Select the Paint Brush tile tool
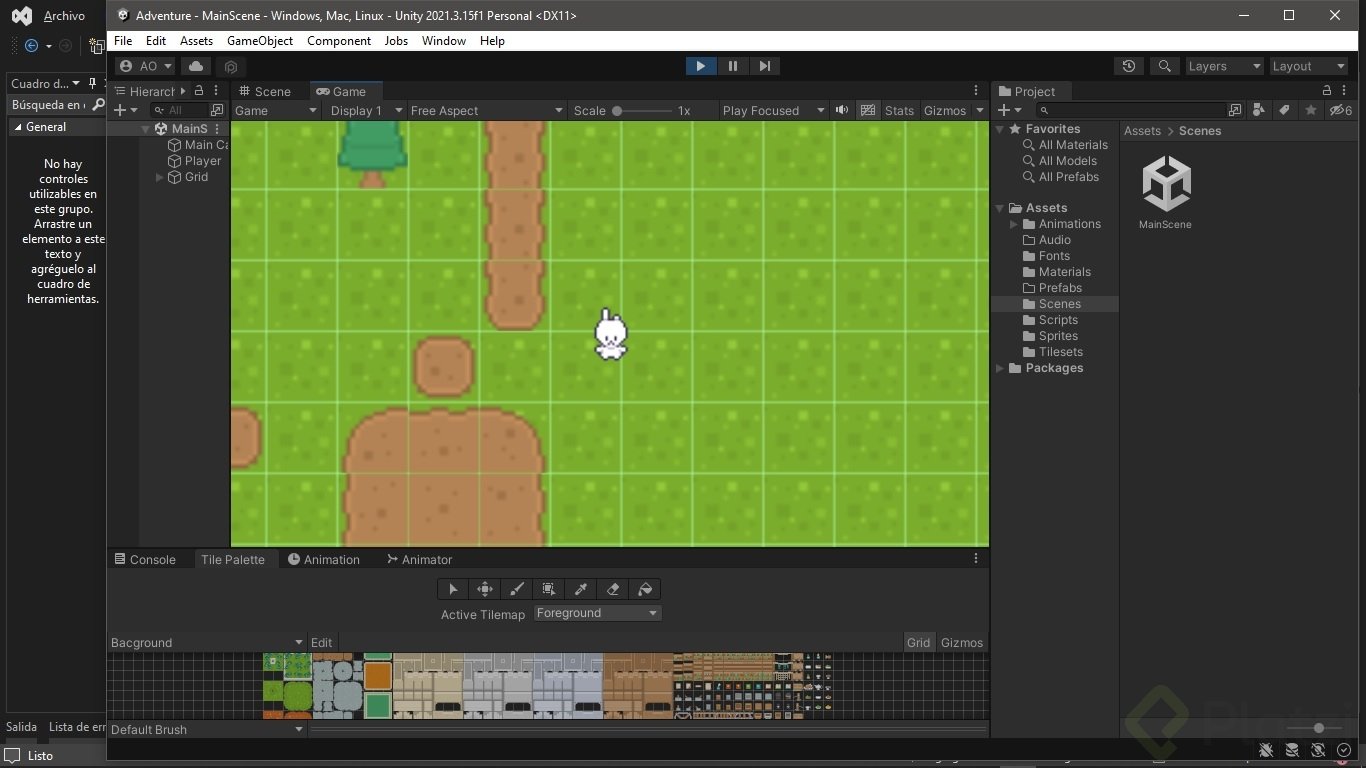 pos(517,589)
